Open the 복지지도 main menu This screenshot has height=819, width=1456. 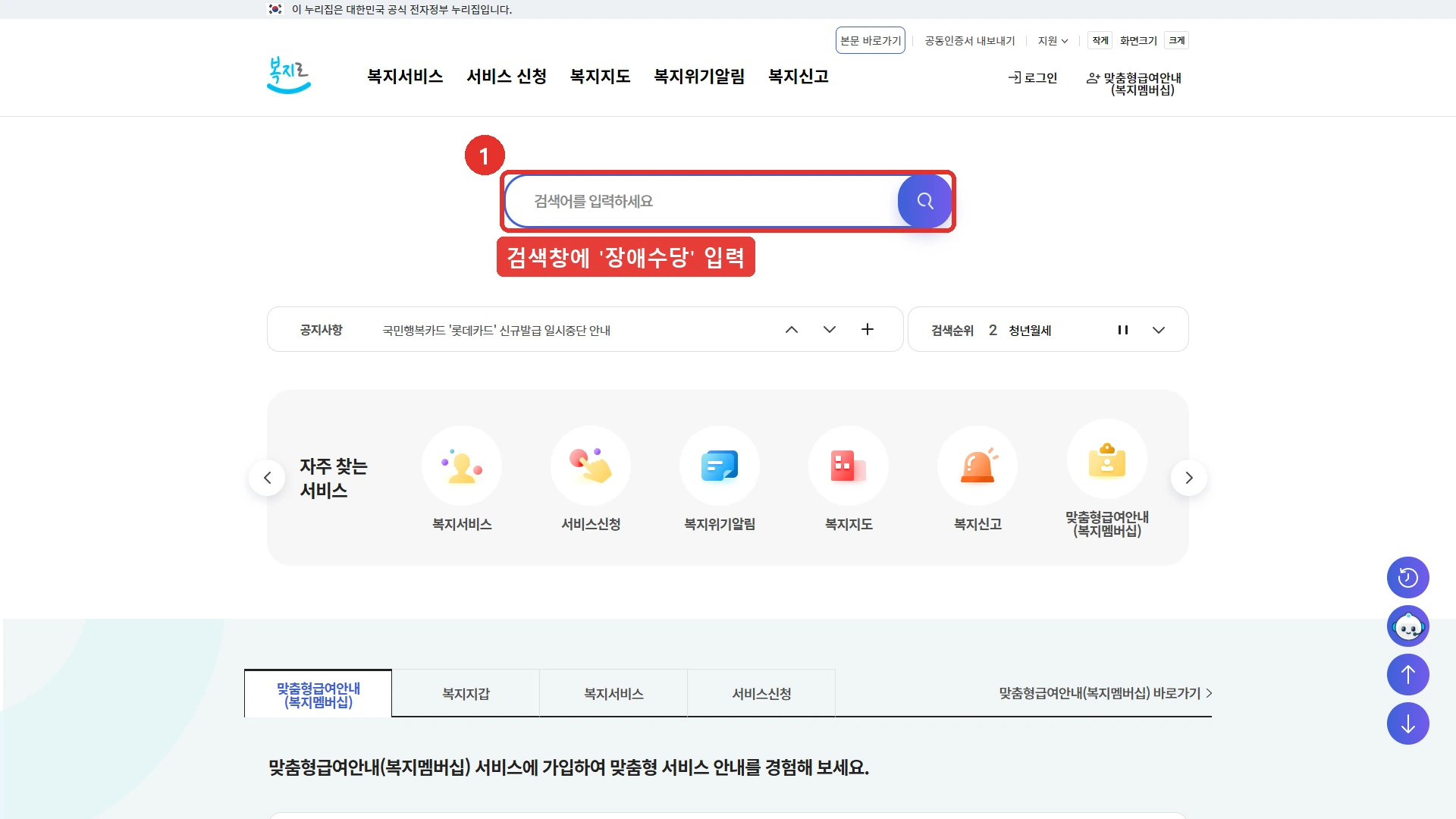(x=601, y=77)
